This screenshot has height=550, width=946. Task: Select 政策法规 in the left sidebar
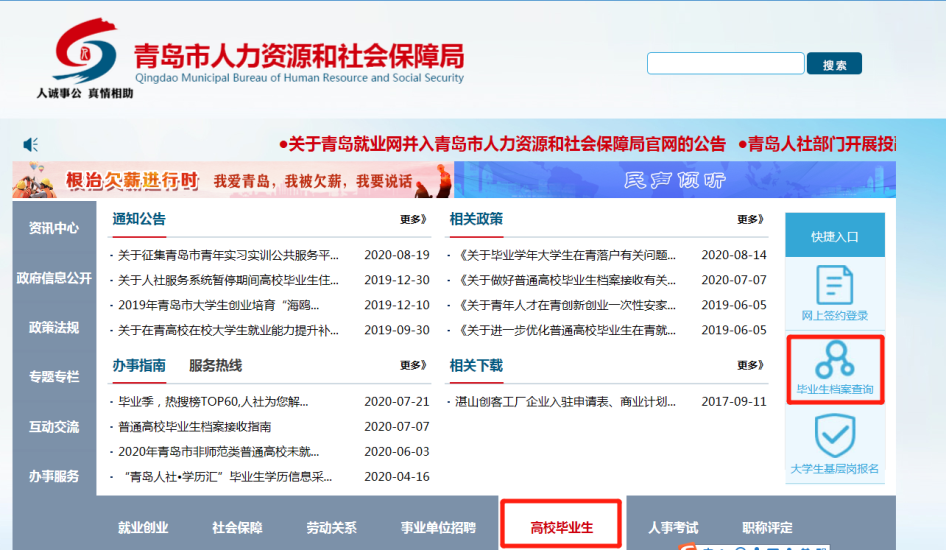[x=54, y=328]
